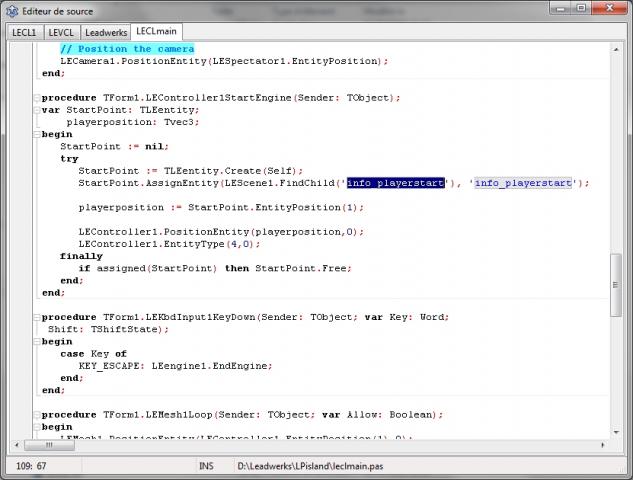Click the horizontal scrollbar thumb
Viewport: 633px width, 480px height.
point(49,445)
